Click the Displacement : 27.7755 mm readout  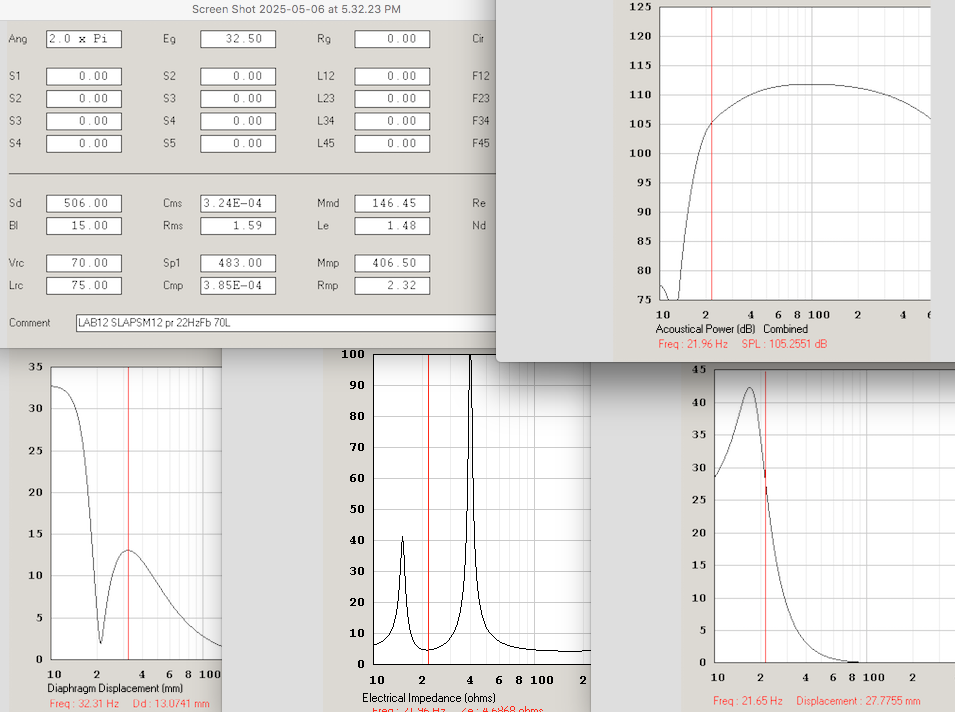[x=858, y=701]
